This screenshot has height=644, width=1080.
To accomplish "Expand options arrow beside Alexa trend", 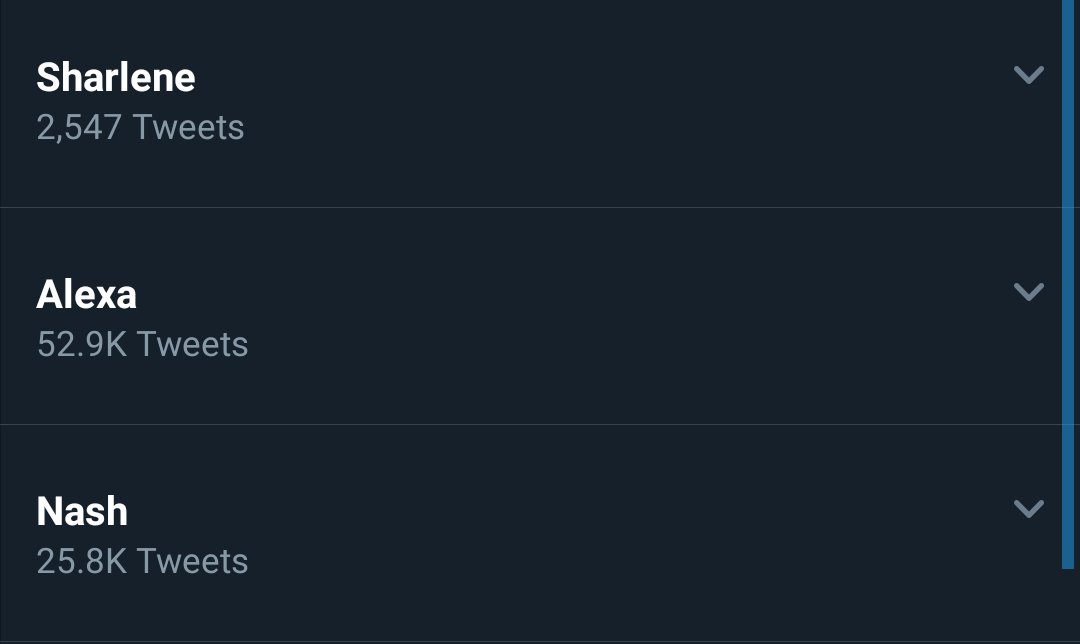I will 1028,291.
